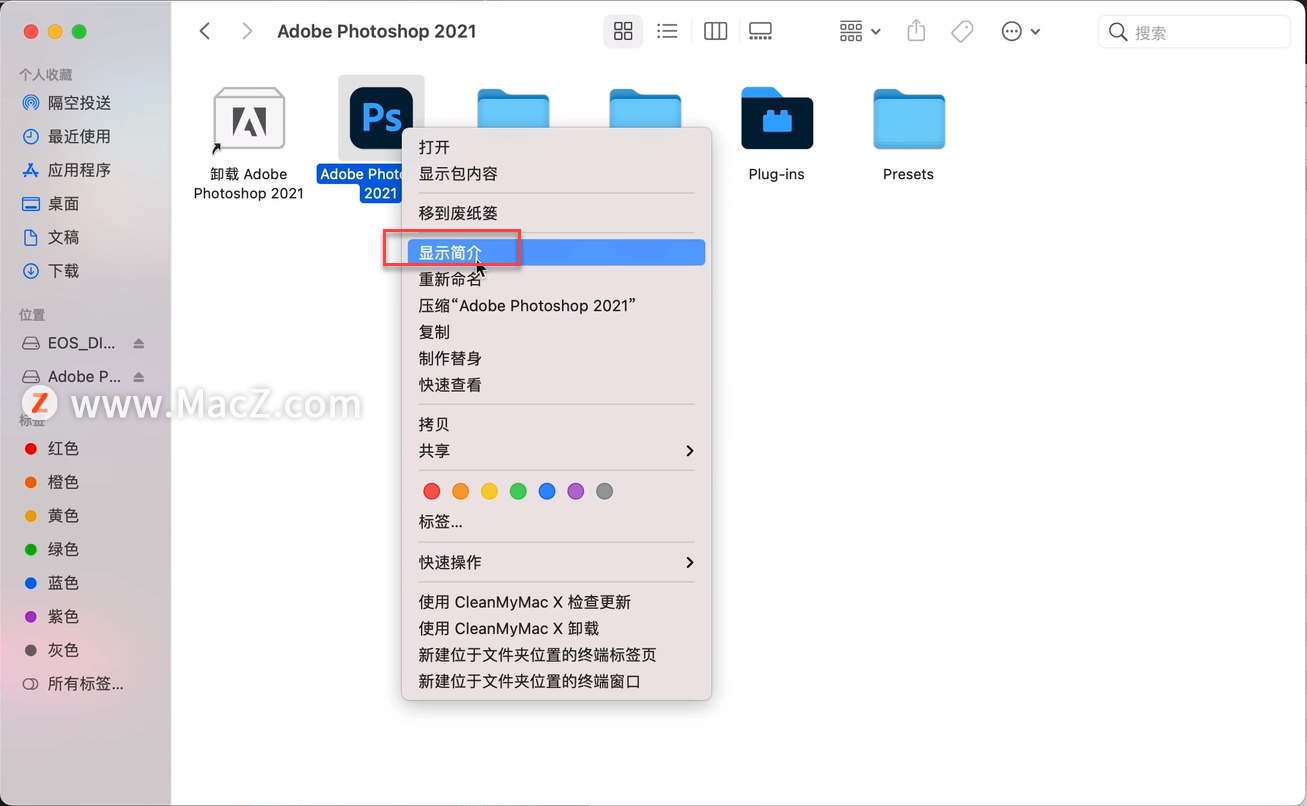
Task: Choose 压缩"Adobe Photoshop 2021" menu item
Action: pyautogui.click(x=556, y=305)
